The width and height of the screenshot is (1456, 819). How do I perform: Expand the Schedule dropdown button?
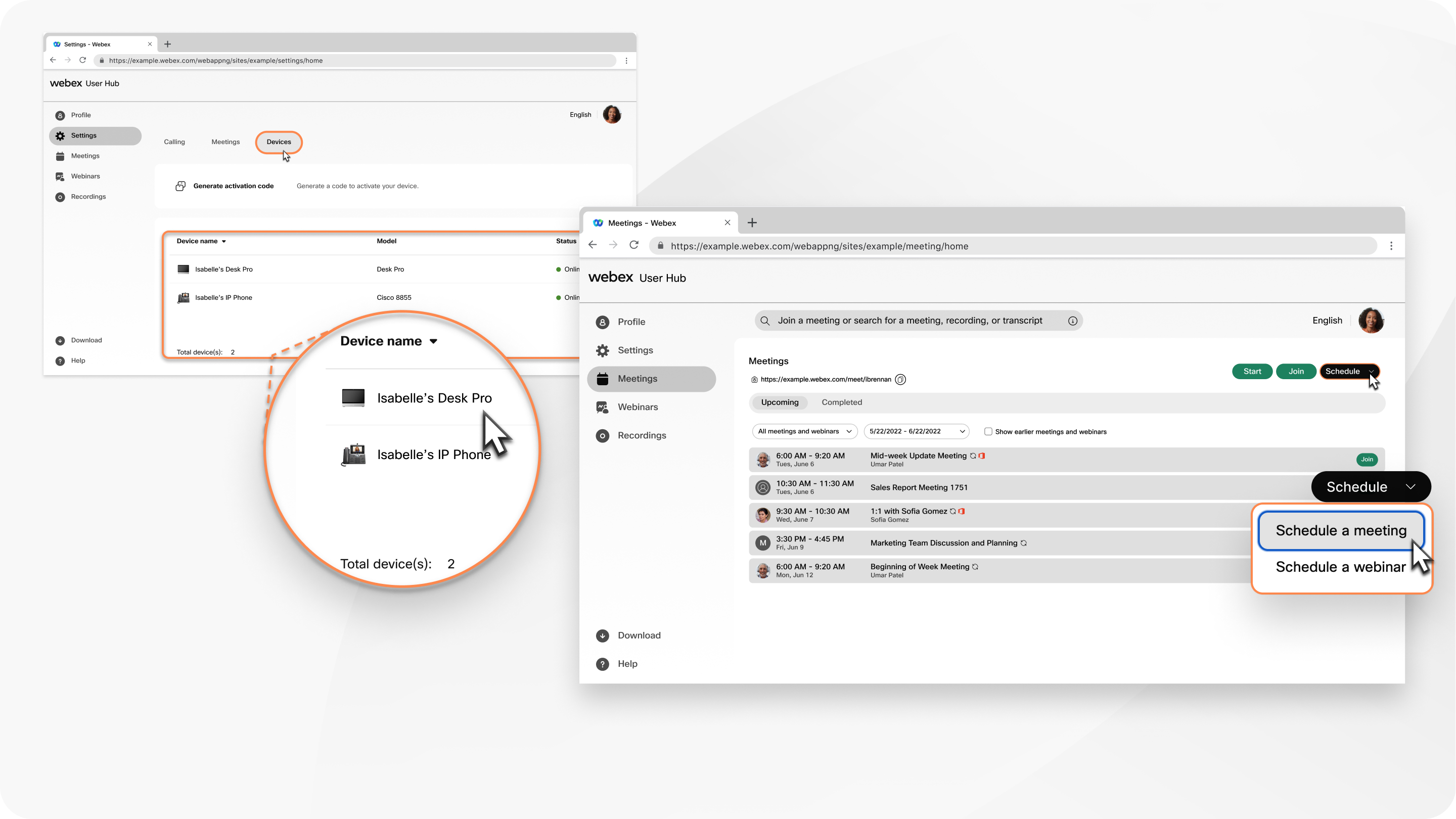[x=1411, y=487]
